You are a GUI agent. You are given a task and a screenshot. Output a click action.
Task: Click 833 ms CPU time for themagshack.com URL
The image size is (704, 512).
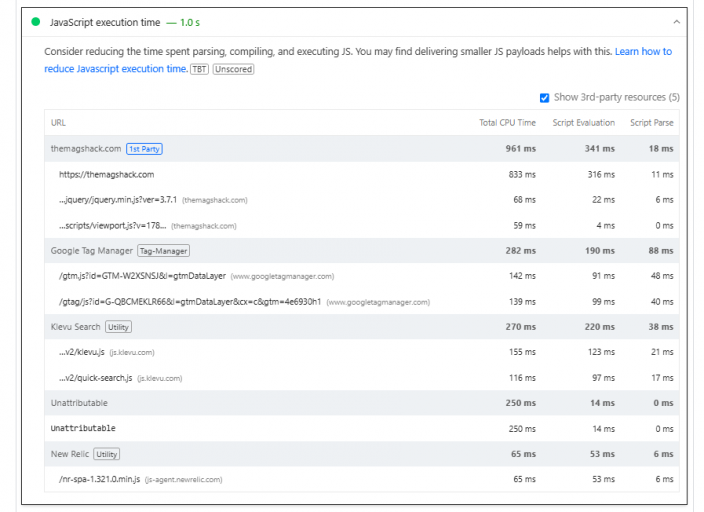coord(522,175)
